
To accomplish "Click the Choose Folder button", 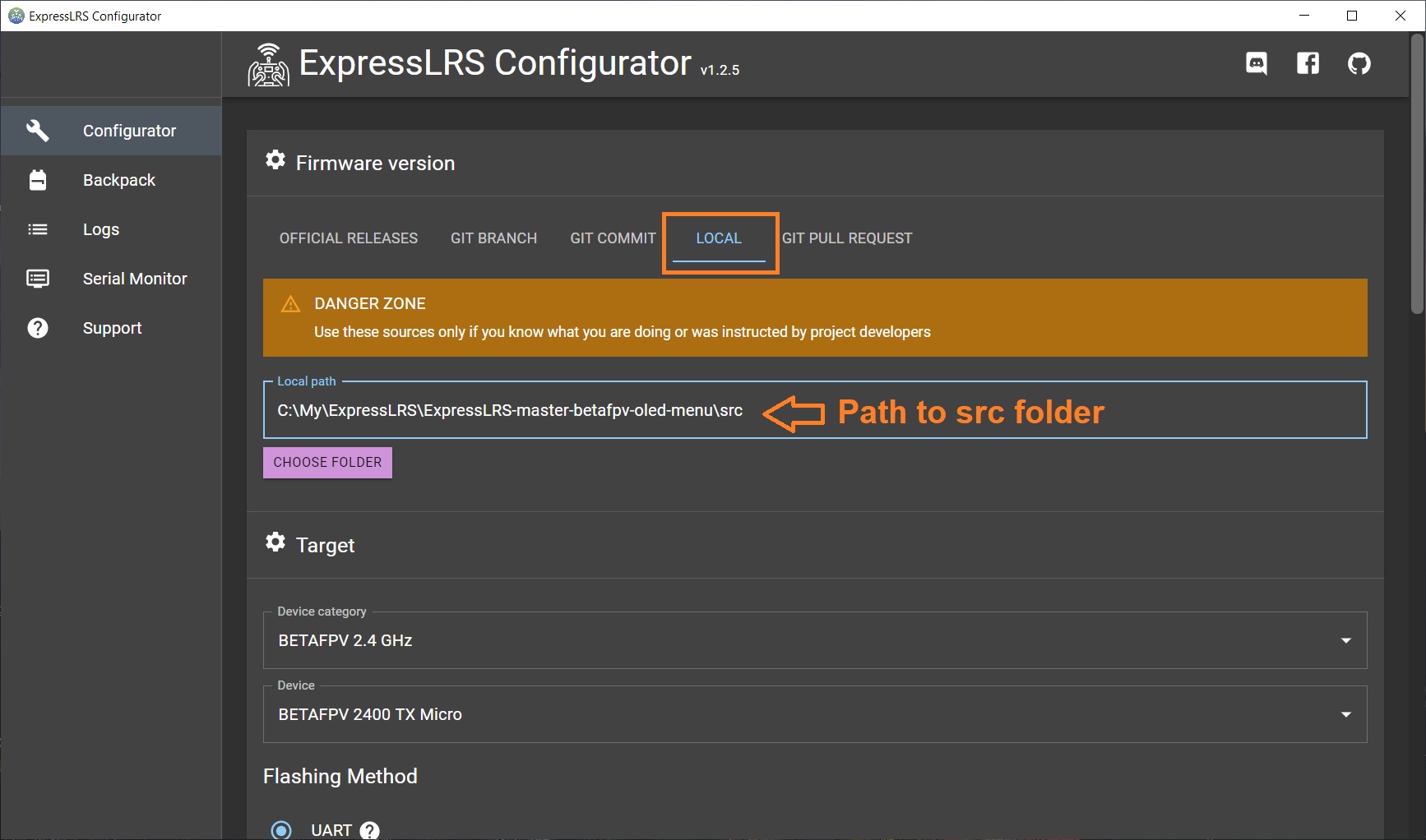I will click(327, 463).
